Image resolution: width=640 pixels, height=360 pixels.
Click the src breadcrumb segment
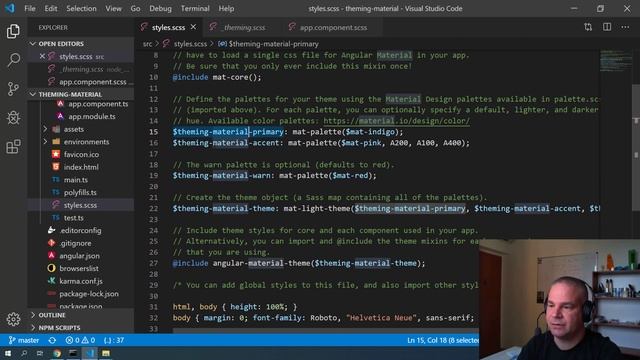[x=147, y=44]
